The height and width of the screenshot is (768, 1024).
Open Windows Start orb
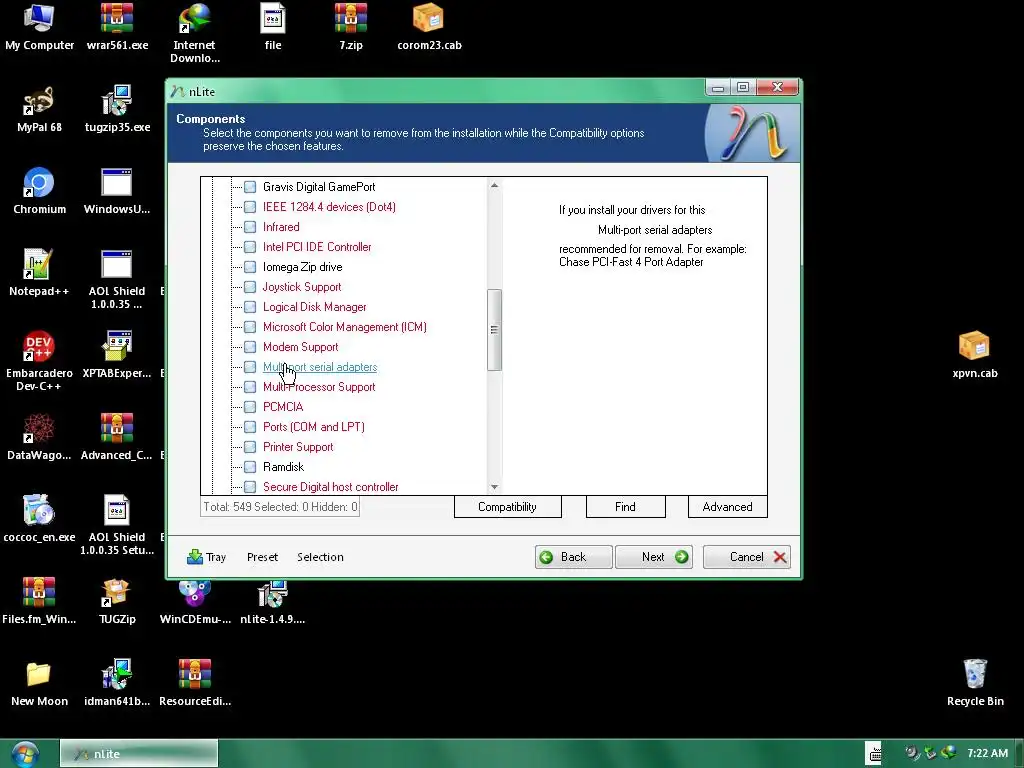click(x=25, y=754)
